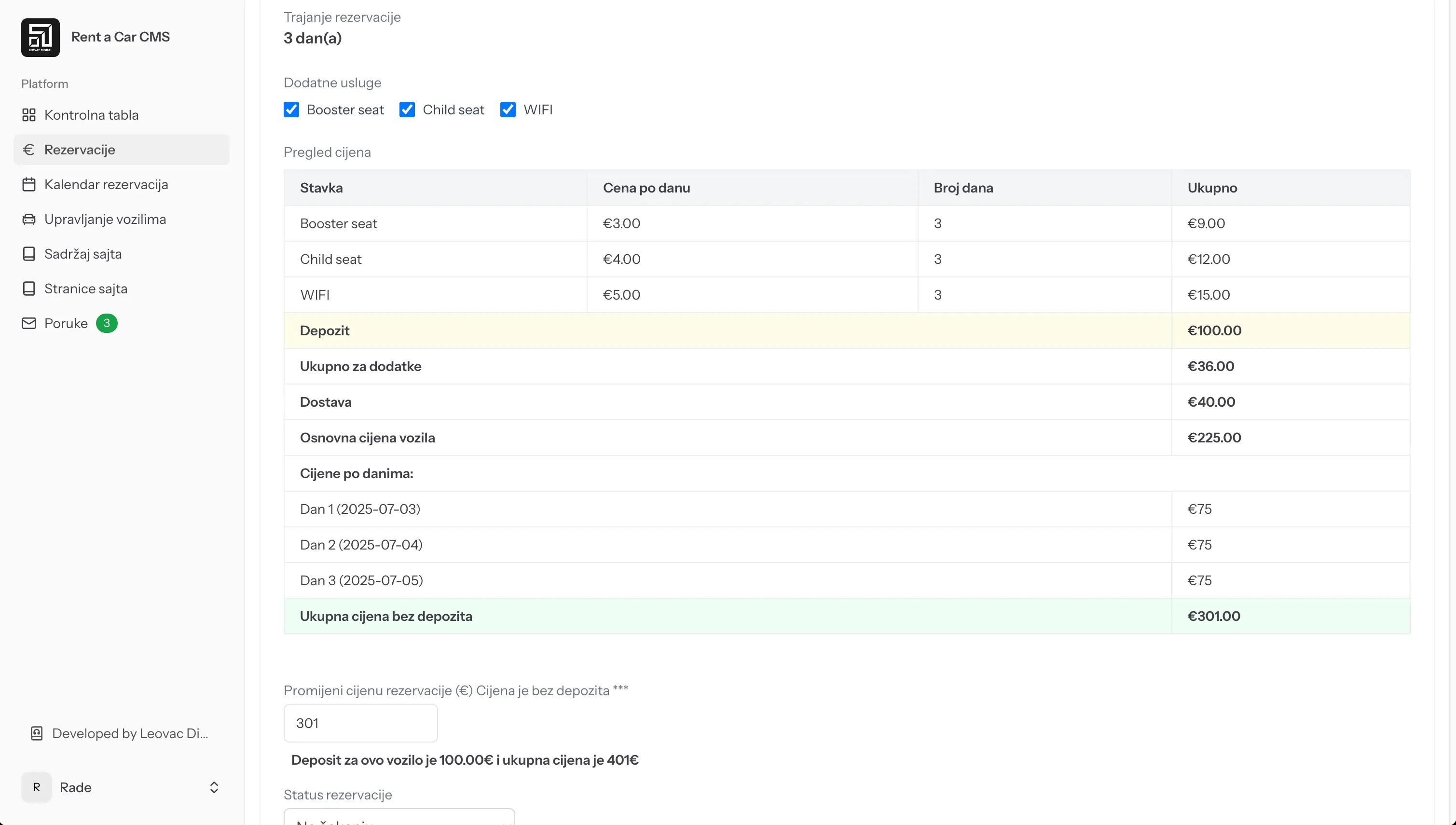Click the calendar icon for Kalendar rezervacija
Viewport: 1456px width, 825px height.
click(x=29, y=184)
